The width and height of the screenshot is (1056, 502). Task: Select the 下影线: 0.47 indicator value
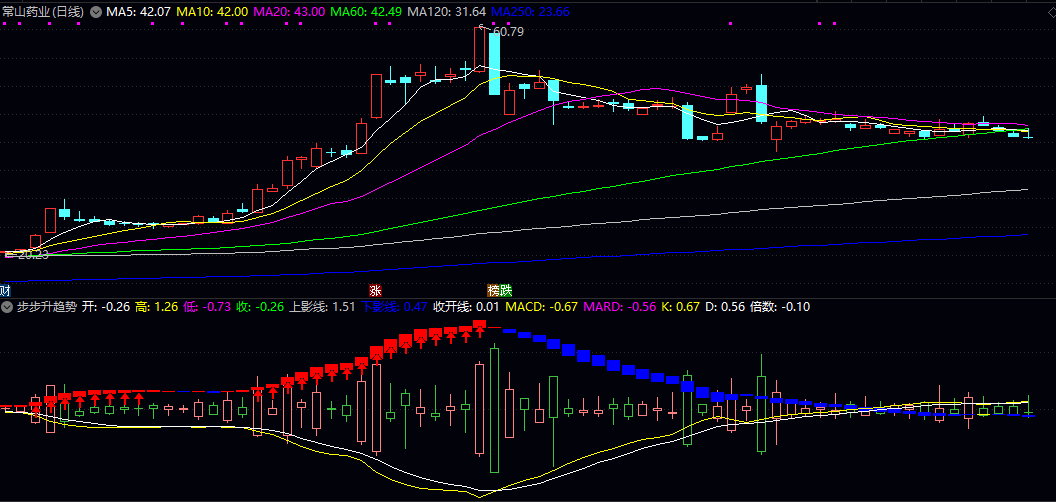pos(394,307)
